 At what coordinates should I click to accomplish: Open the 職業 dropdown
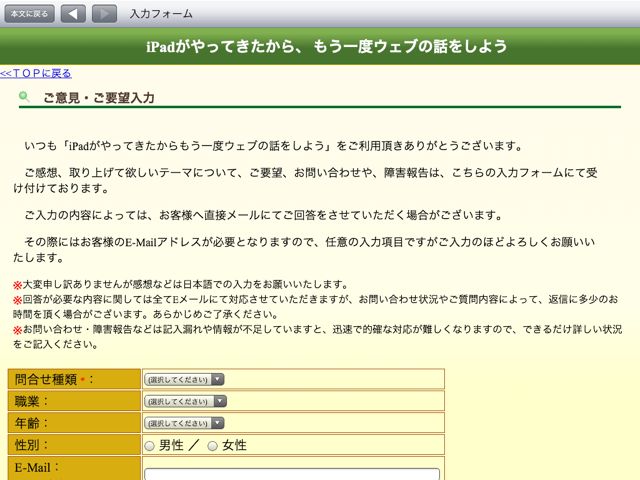185,402
